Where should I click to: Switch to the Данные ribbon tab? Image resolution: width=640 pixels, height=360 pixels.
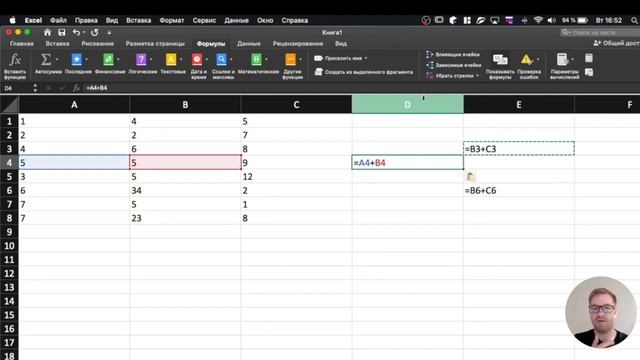tap(249, 44)
